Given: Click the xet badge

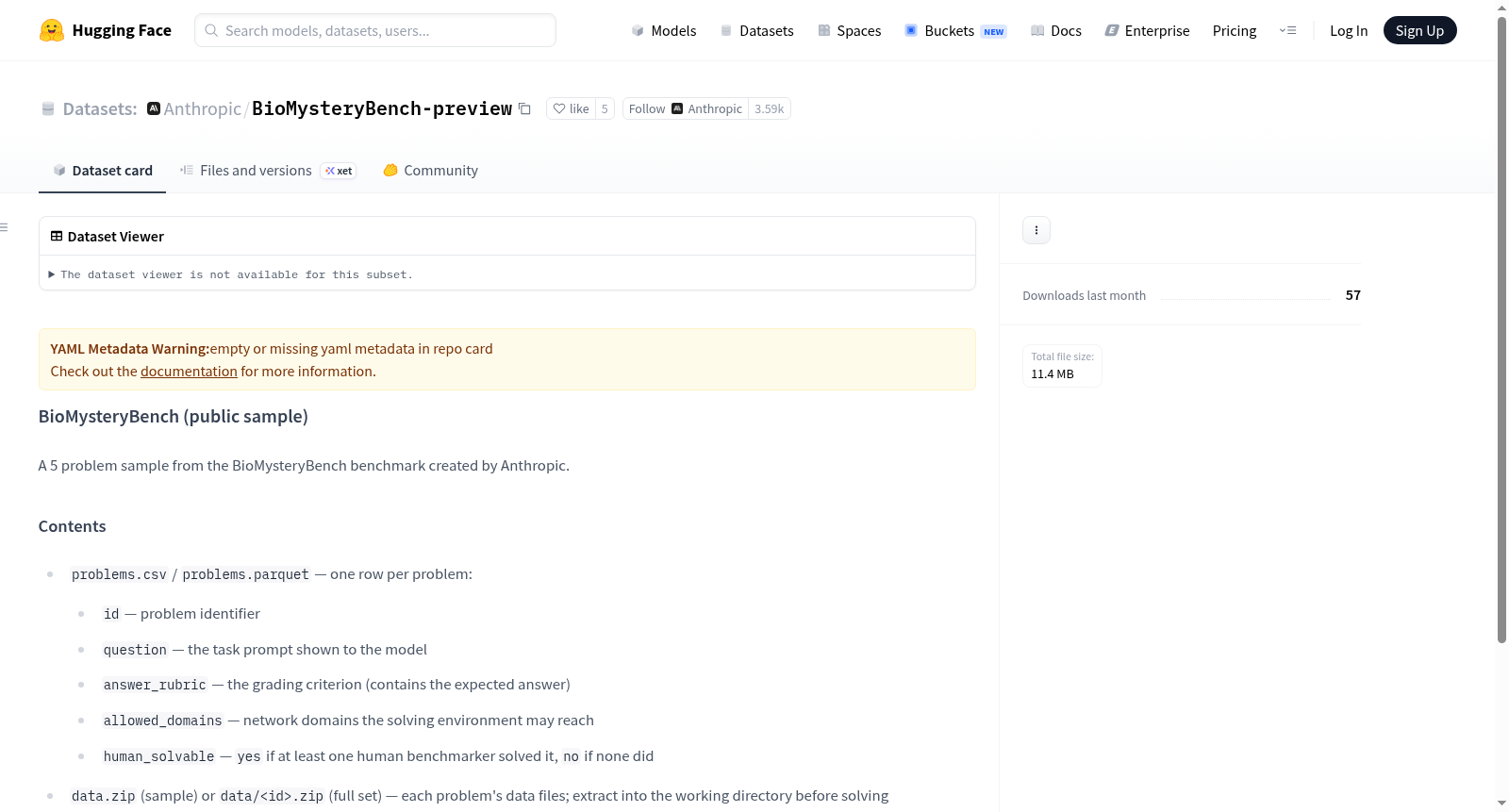Looking at the screenshot, I should 339,171.
